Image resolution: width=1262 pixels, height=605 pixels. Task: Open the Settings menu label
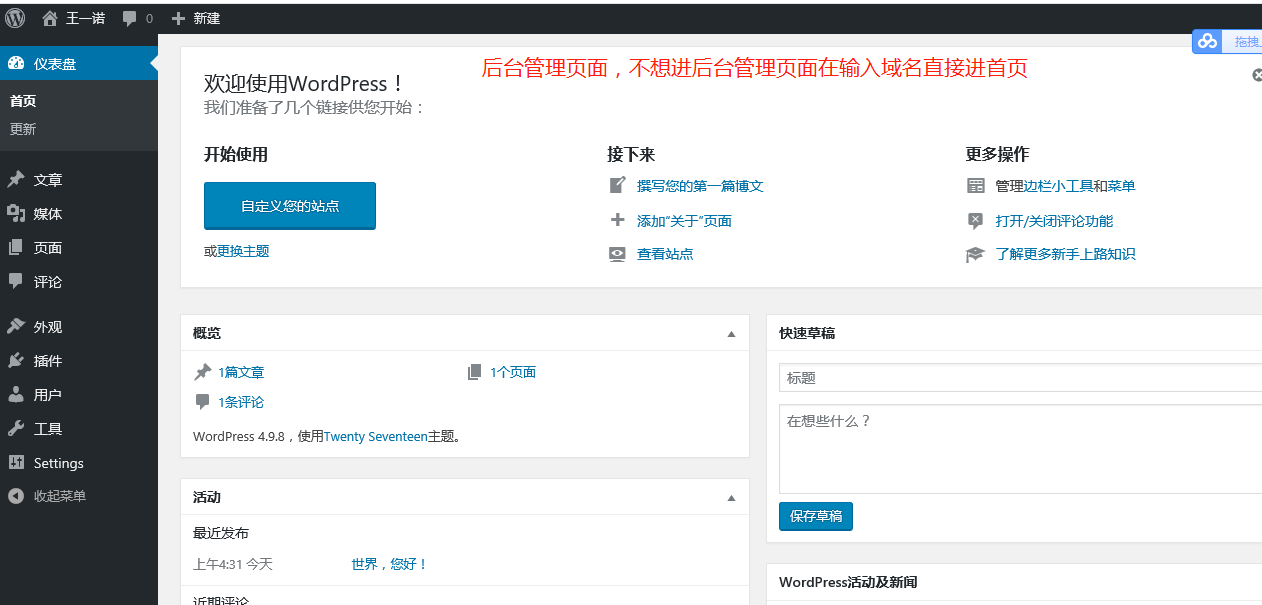click(x=59, y=463)
